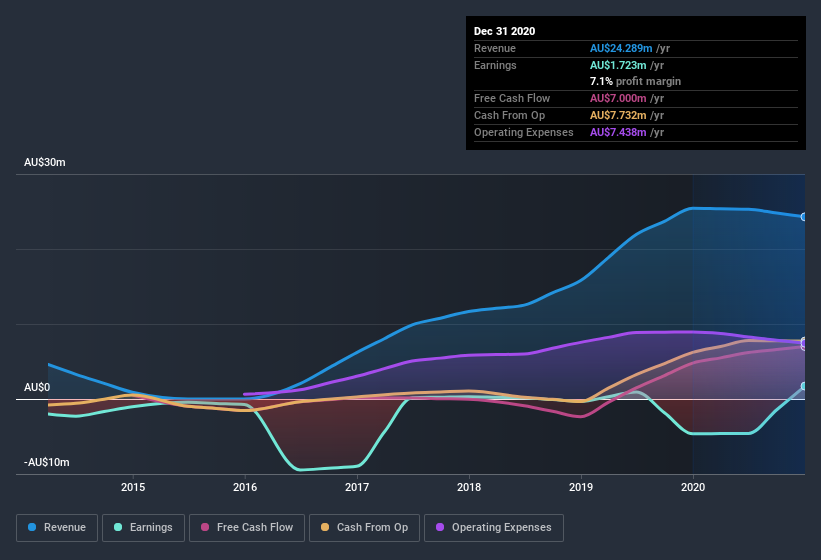Image resolution: width=821 pixels, height=560 pixels.
Task: Click the Revenue endpoint marker on the blue line
Action: [x=804, y=217]
